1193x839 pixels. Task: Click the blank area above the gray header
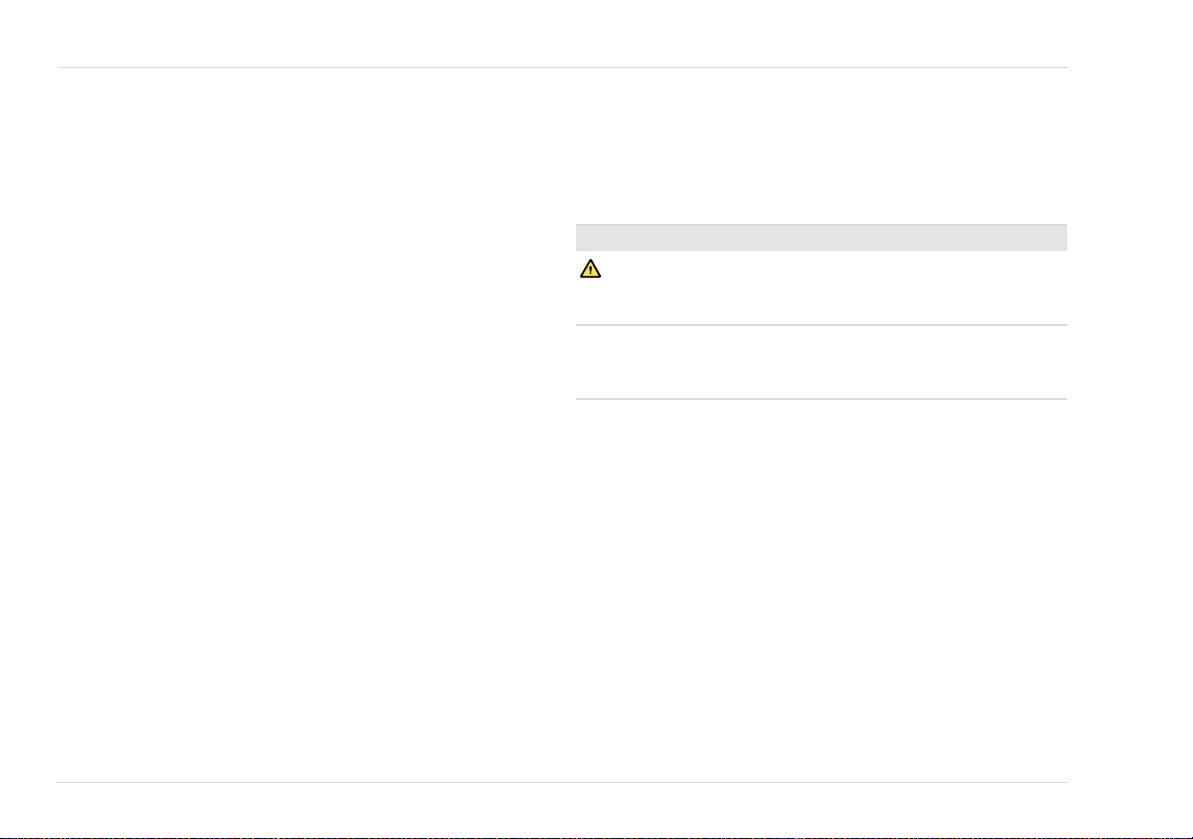[821, 146]
